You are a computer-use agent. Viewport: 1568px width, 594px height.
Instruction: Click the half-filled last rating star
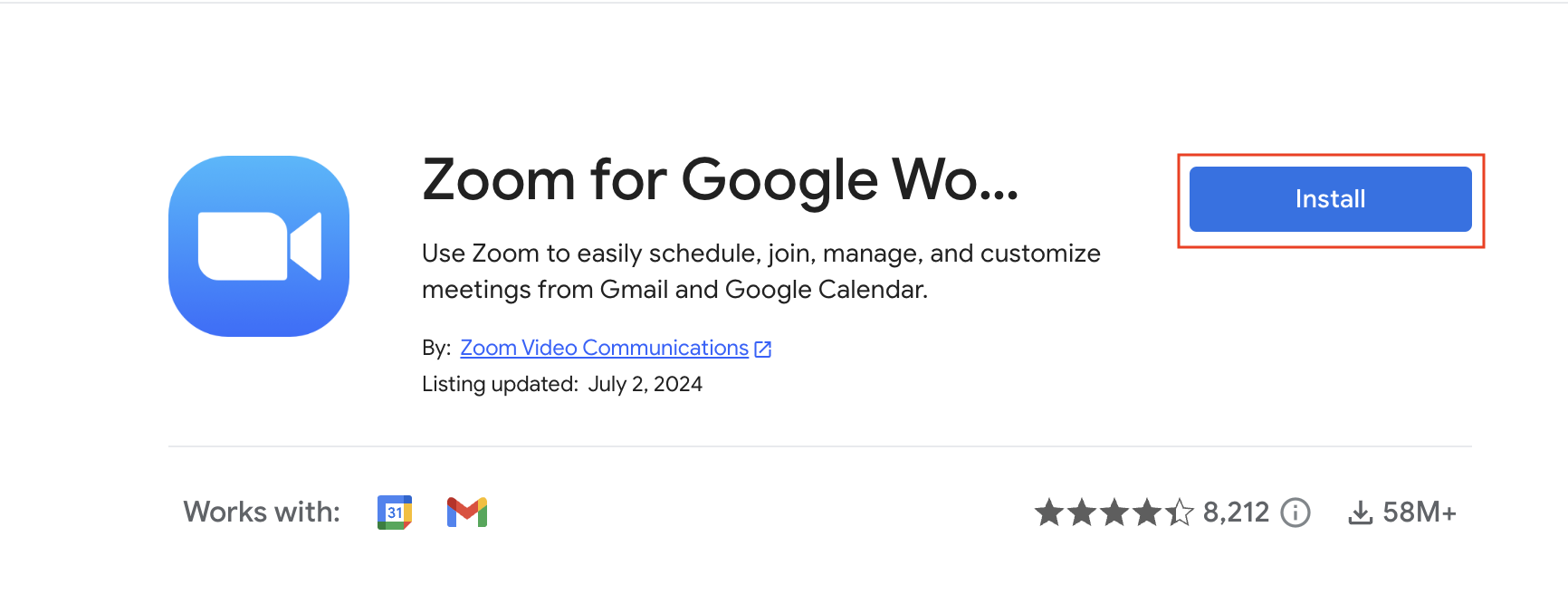point(1182,512)
